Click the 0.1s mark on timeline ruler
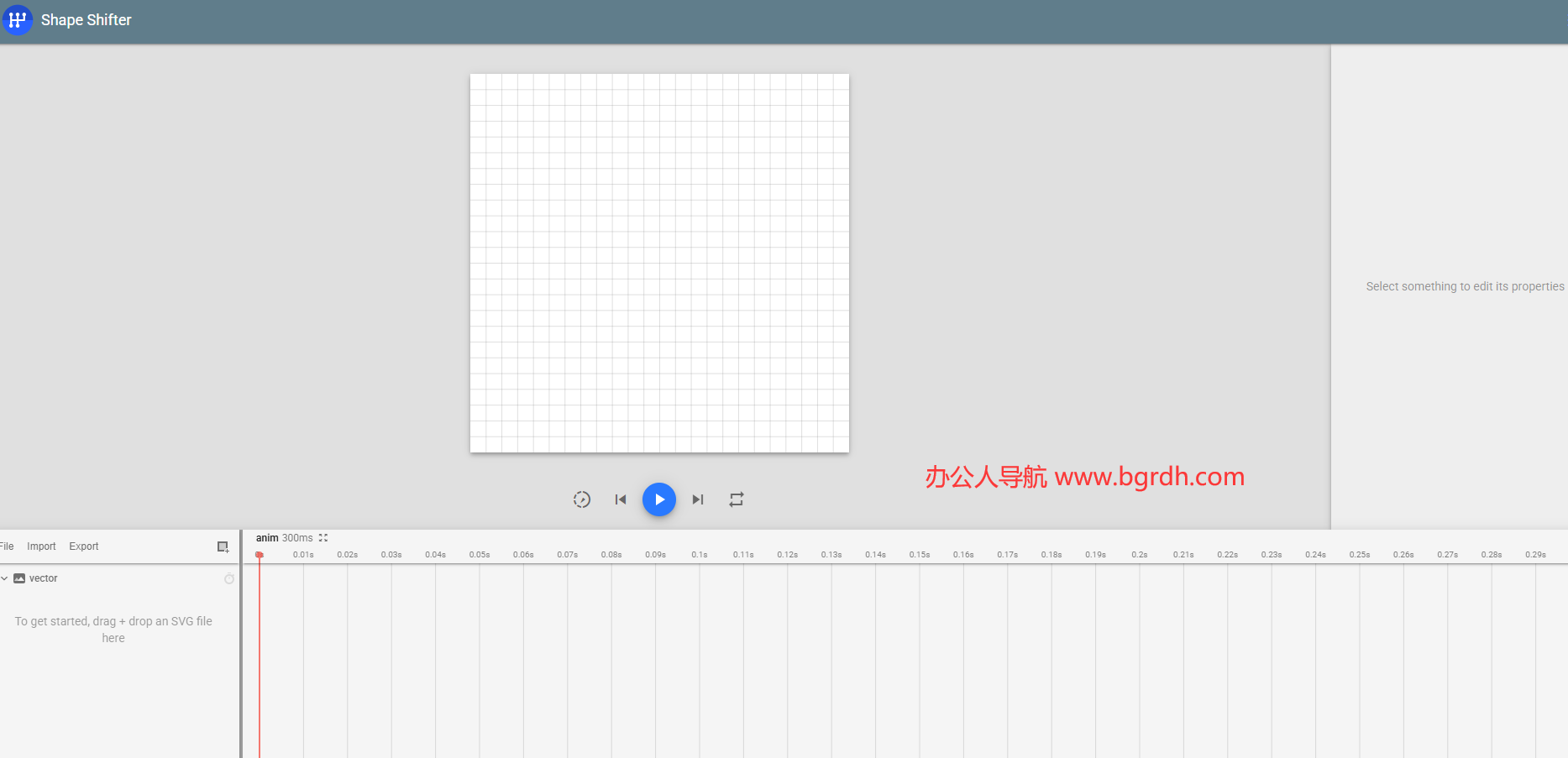 point(700,555)
